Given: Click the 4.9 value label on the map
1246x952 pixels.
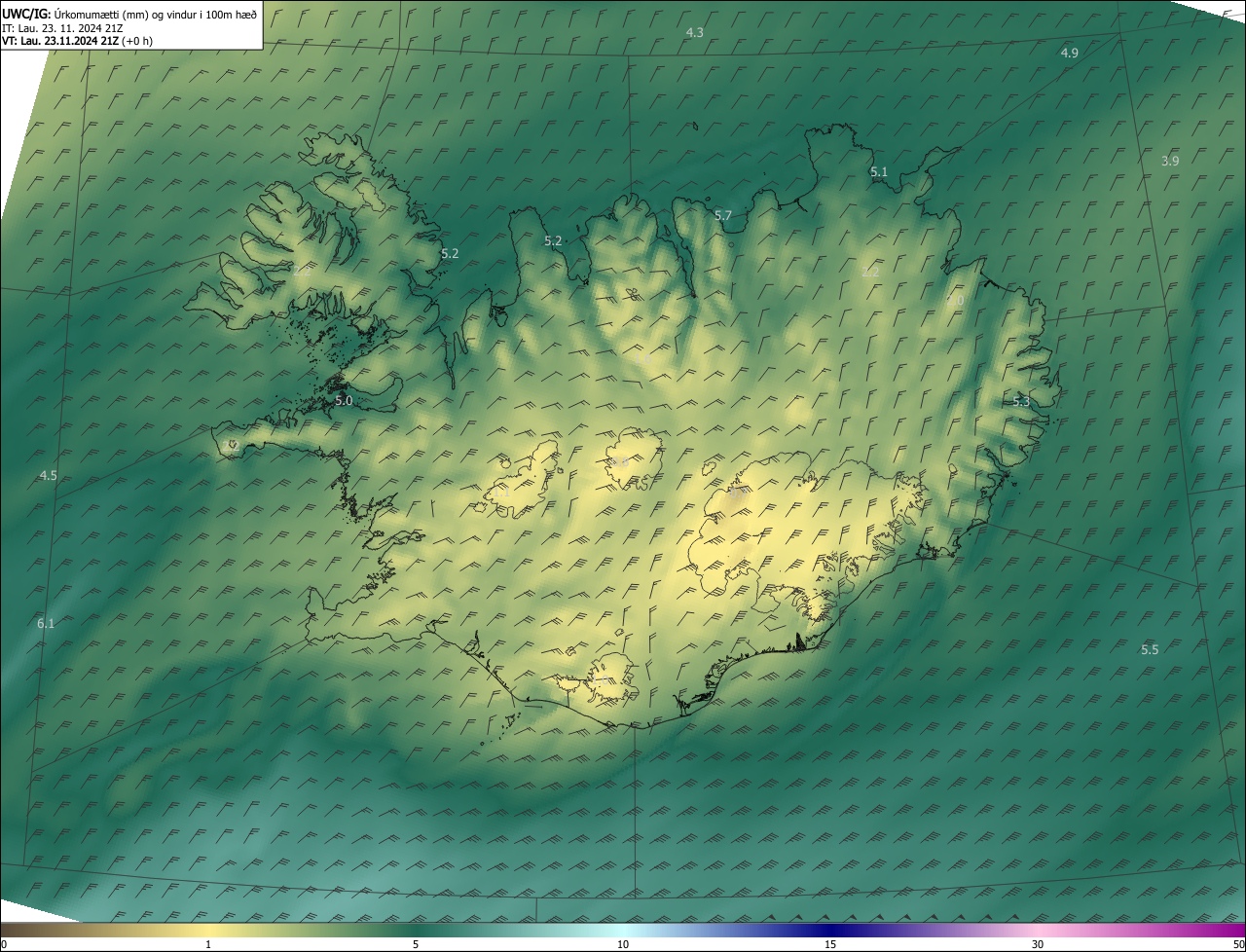Looking at the screenshot, I should pyautogui.click(x=1069, y=53).
